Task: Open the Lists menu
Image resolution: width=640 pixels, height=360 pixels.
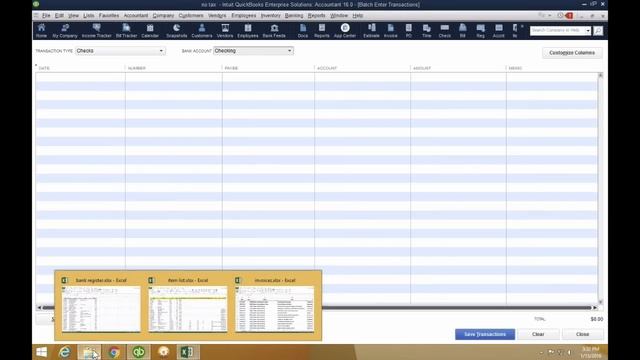Action: (x=89, y=16)
